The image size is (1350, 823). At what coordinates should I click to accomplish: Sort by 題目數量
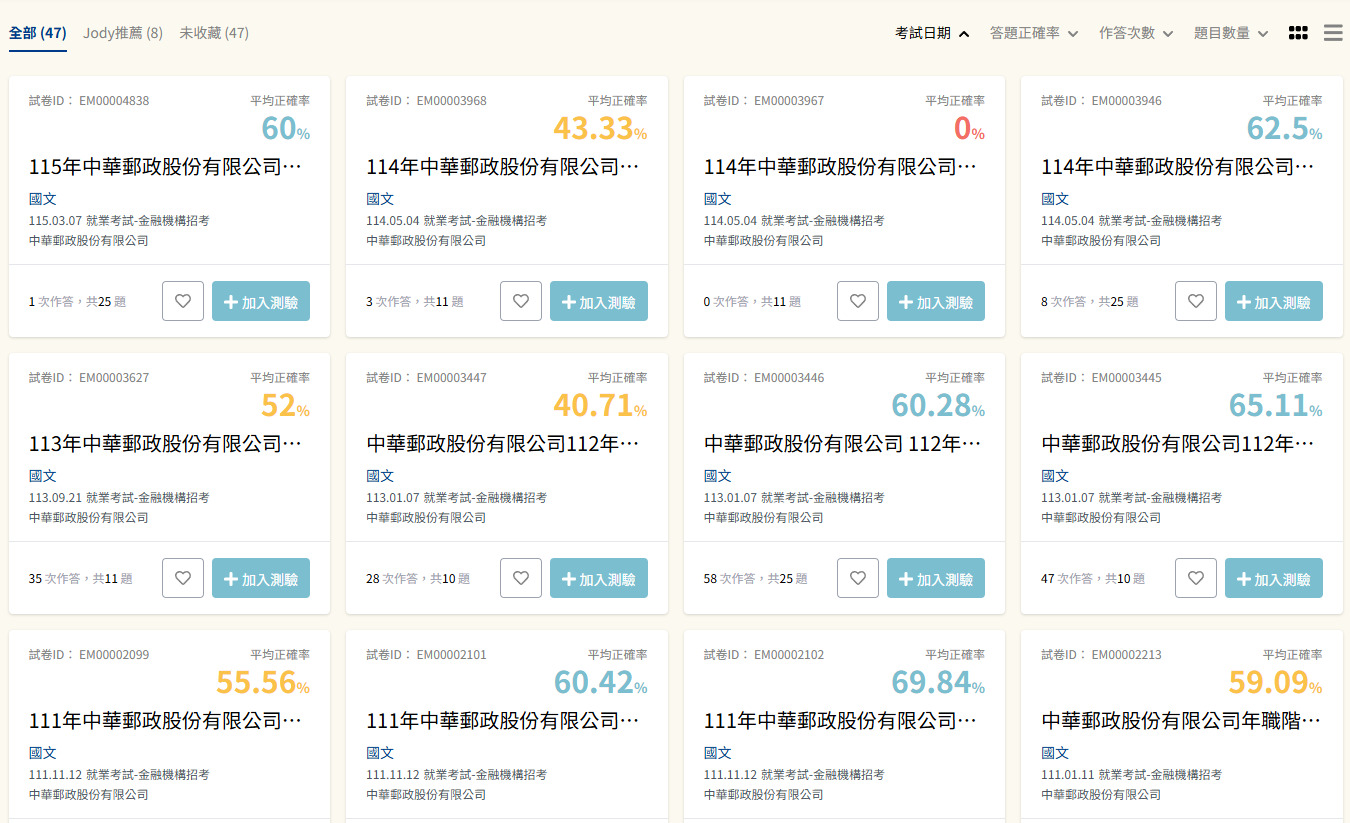pos(1230,33)
